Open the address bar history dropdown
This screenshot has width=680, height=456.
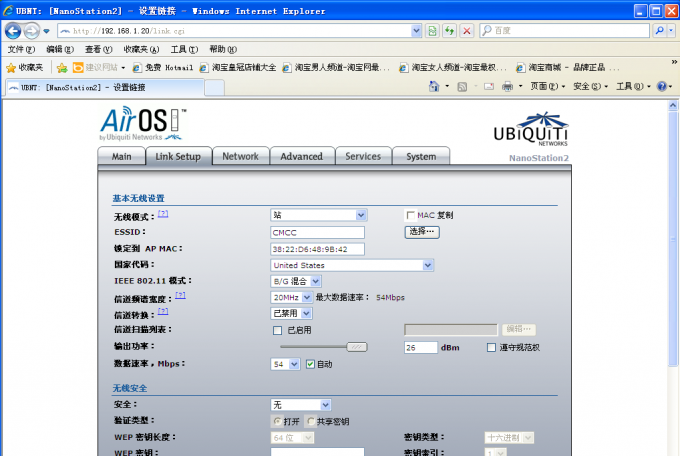pyautogui.click(x=416, y=31)
